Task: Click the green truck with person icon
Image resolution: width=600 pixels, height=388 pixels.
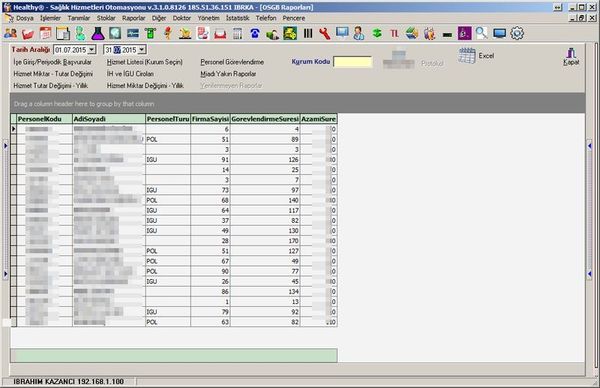Action: tap(272, 34)
